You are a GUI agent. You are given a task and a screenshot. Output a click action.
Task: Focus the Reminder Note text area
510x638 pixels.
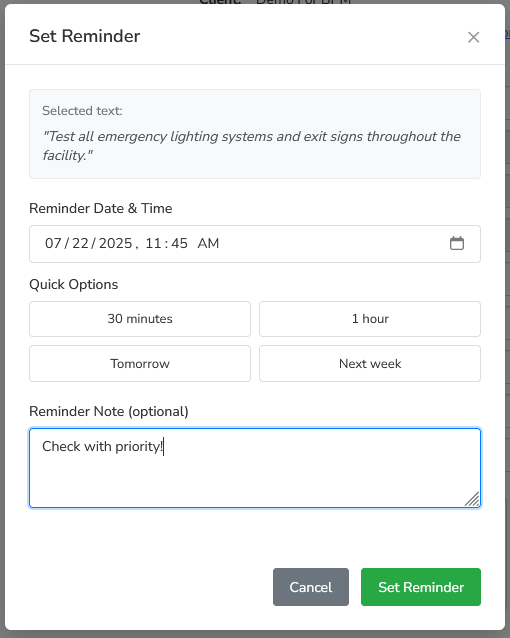point(255,468)
